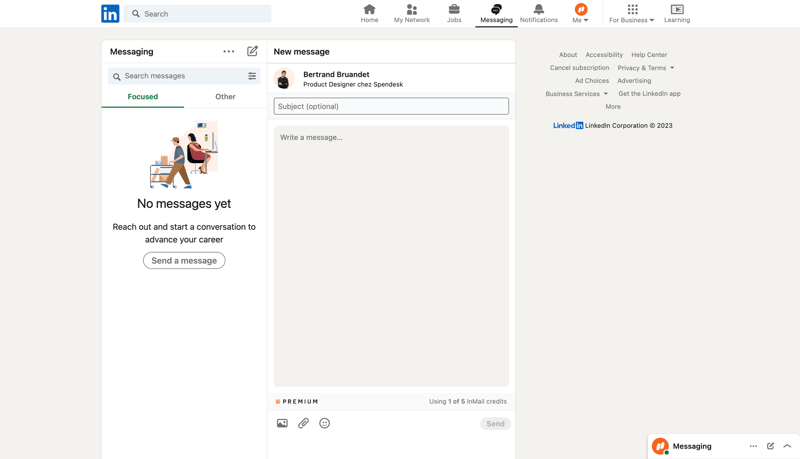The width and height of the screenshot is (800, 459).
Task: Attach an image to the message
Action: tap(282, 423)
